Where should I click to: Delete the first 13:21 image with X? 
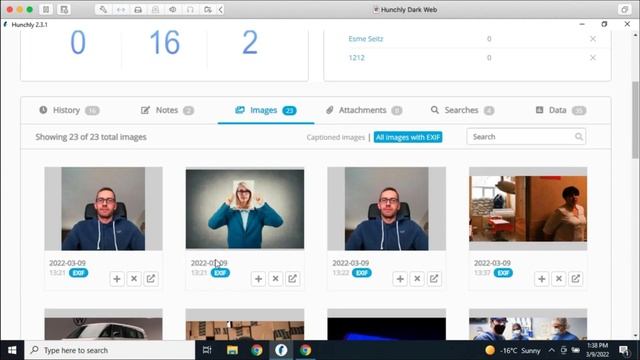coord(134,279)
